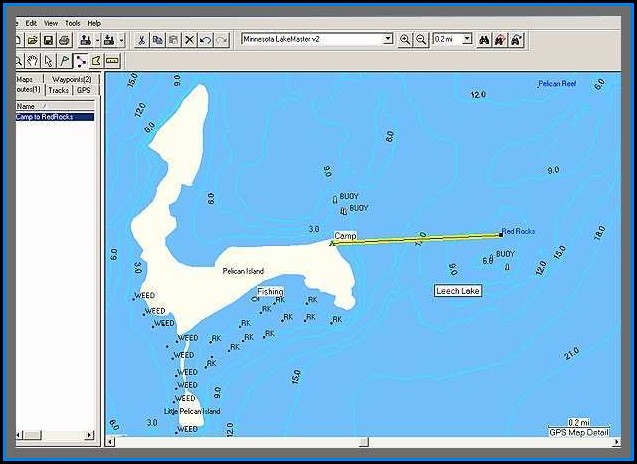
Task: Switch to the Waypoints(2) tab
Action: [x=72, y=79]
